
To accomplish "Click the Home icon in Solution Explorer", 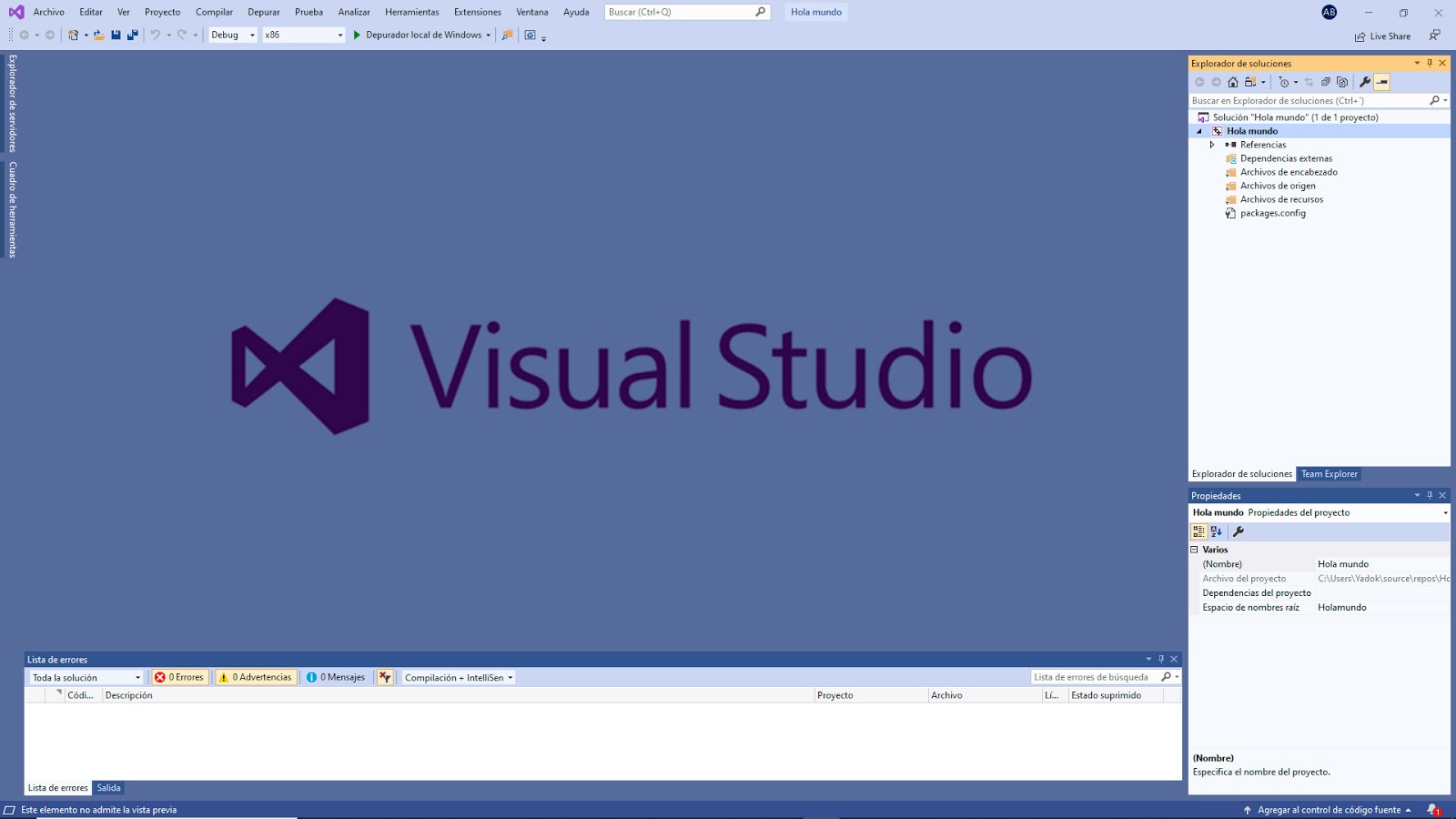I will click(1232, 82).
